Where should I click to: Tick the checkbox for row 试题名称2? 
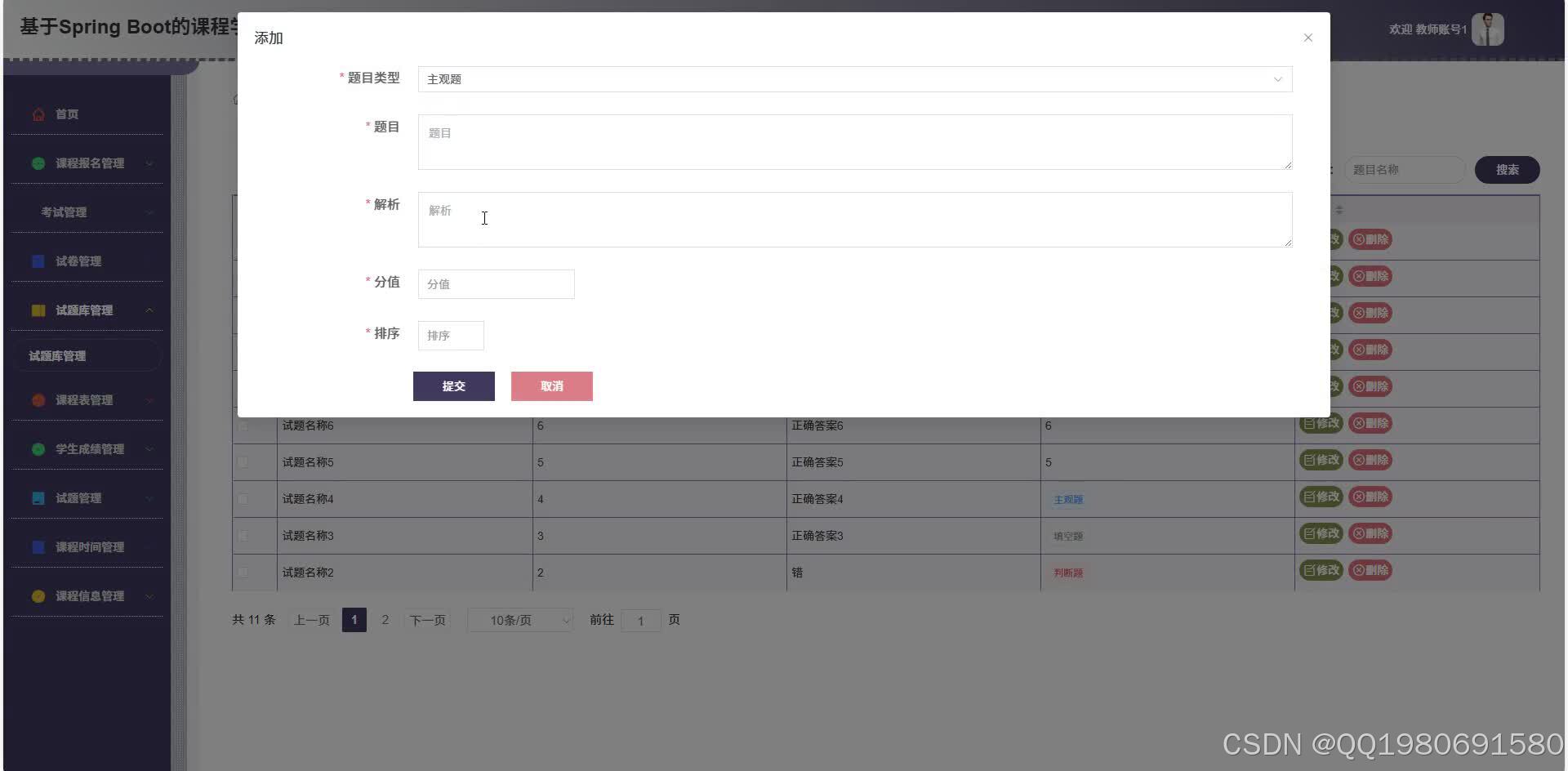pos(243,573)
